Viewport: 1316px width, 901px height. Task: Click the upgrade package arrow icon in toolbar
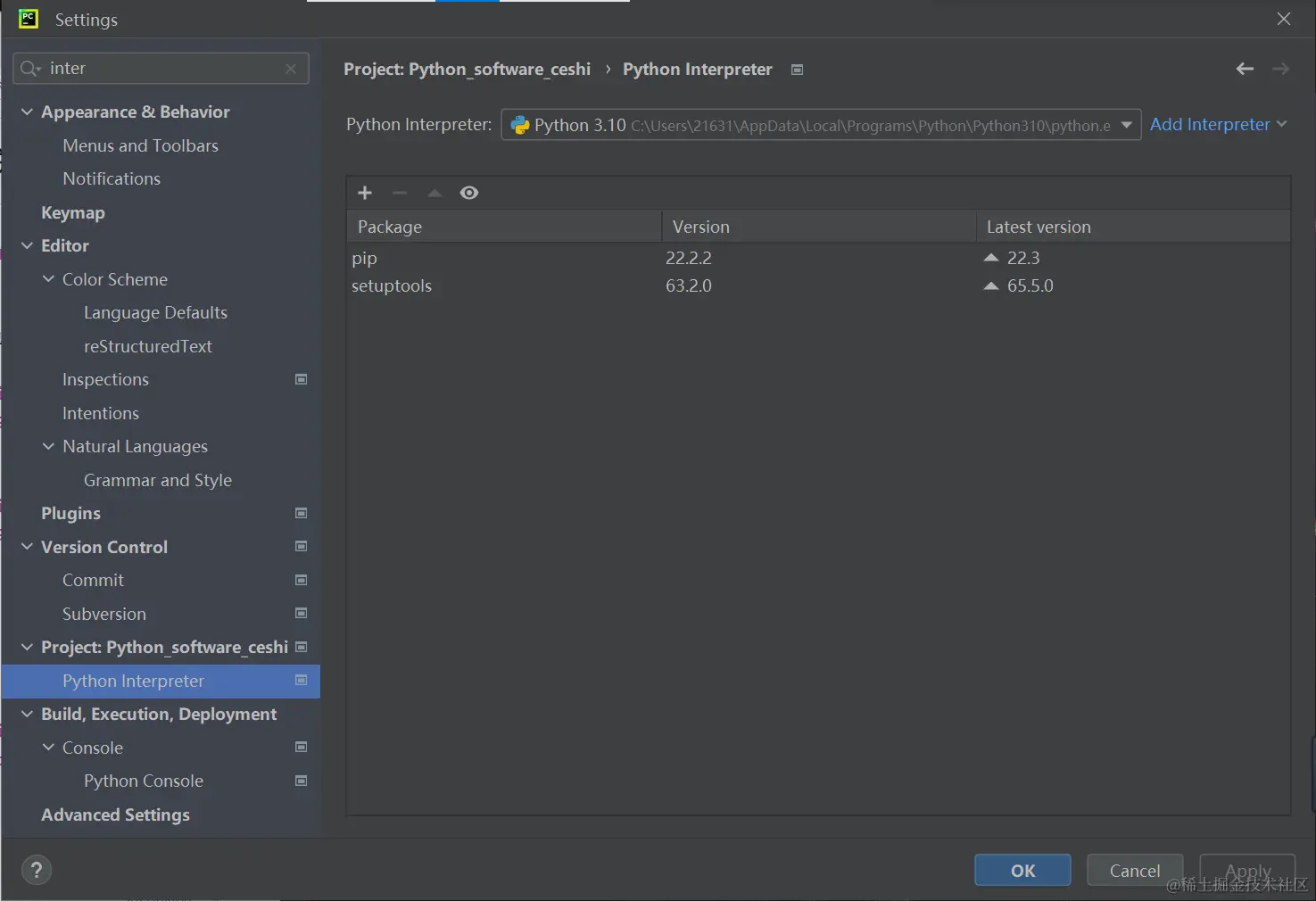click(435, 193)
